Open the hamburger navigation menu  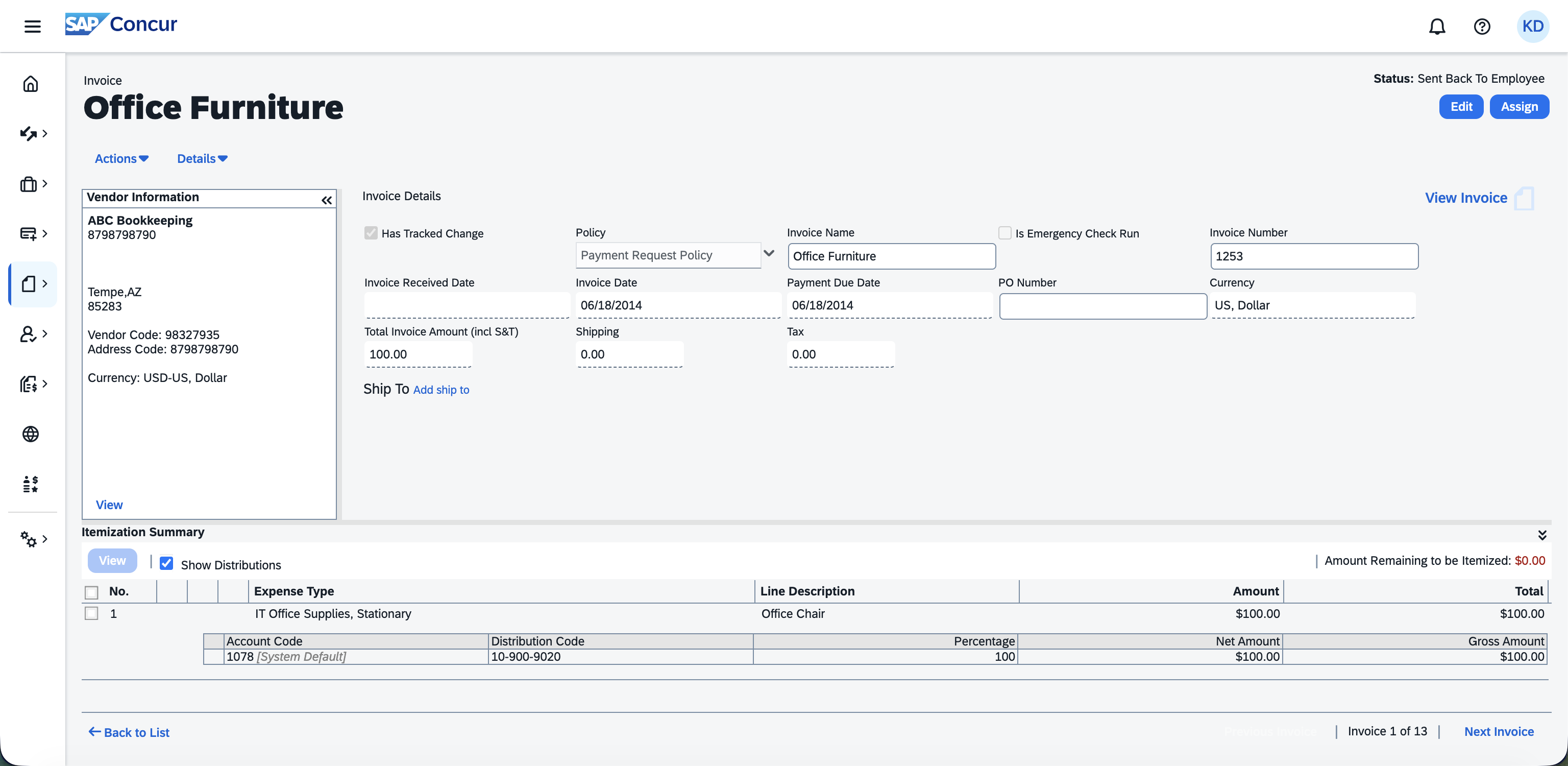(32, 26)
